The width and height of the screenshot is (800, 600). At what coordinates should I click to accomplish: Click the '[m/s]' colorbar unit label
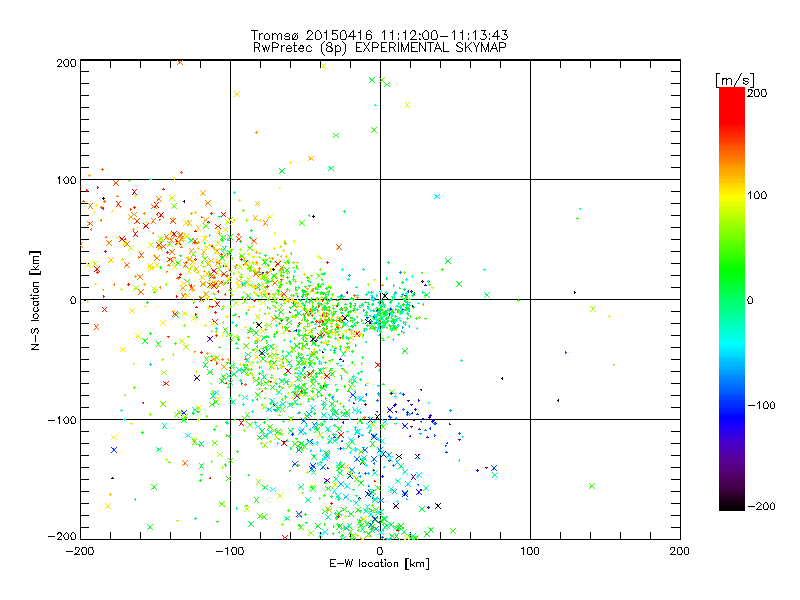(x=734, y=80)
